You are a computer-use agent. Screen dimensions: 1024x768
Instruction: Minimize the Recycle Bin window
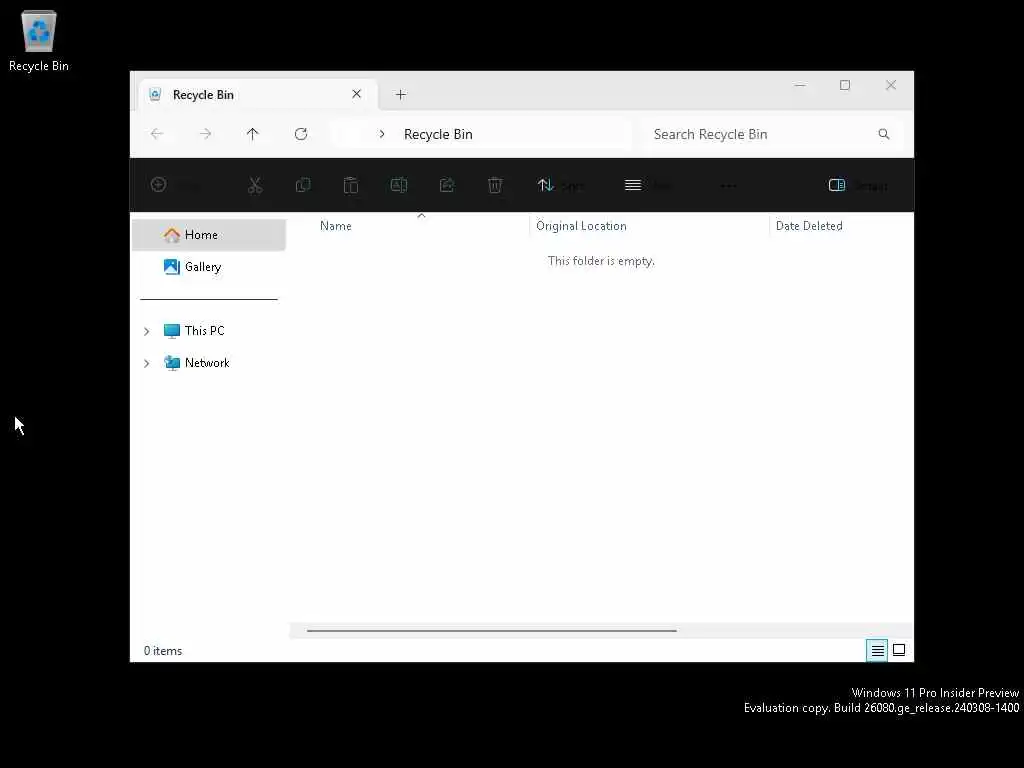[800, 85]
